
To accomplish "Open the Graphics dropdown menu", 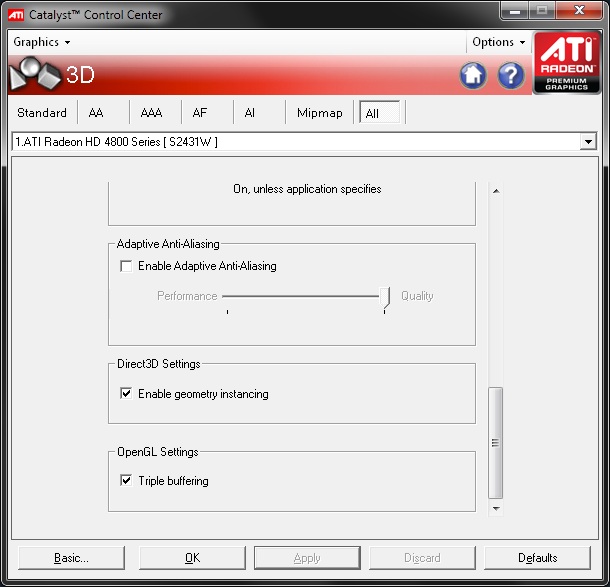I will (x=42, y=42).
